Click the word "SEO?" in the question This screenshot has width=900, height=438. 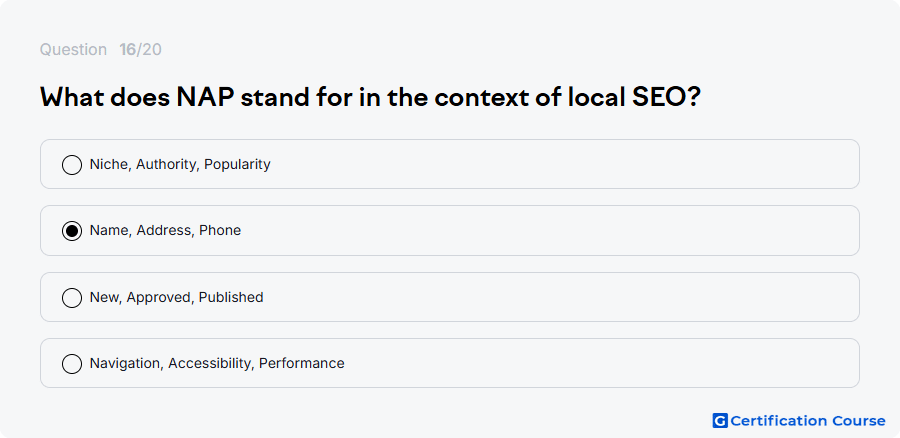pos(666,98)
